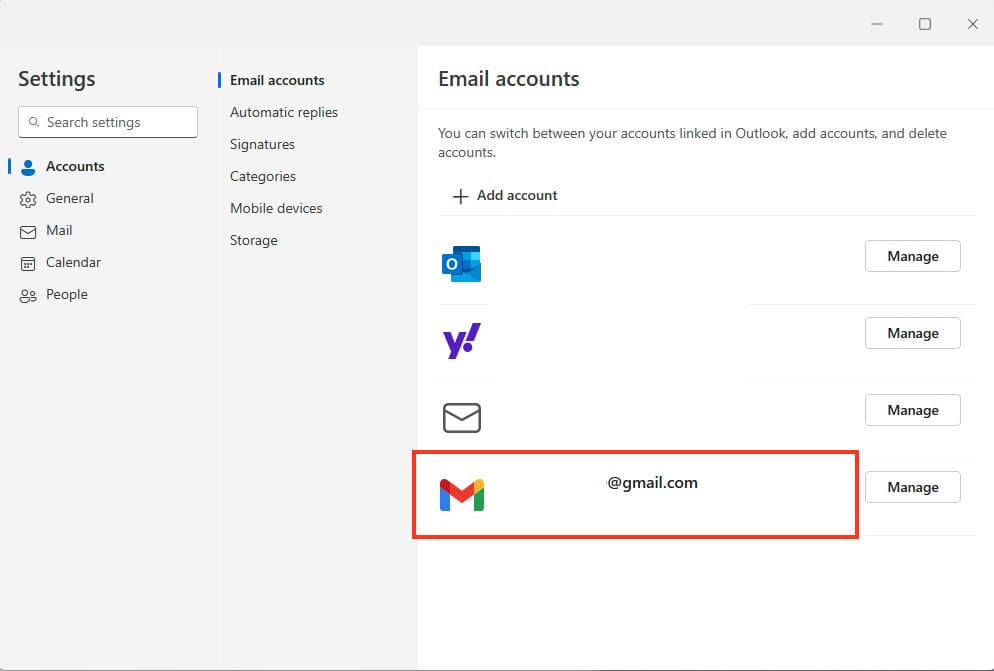Click the General gear icon
This screenshot has width=994, height=671.
(x=28, y=200)
